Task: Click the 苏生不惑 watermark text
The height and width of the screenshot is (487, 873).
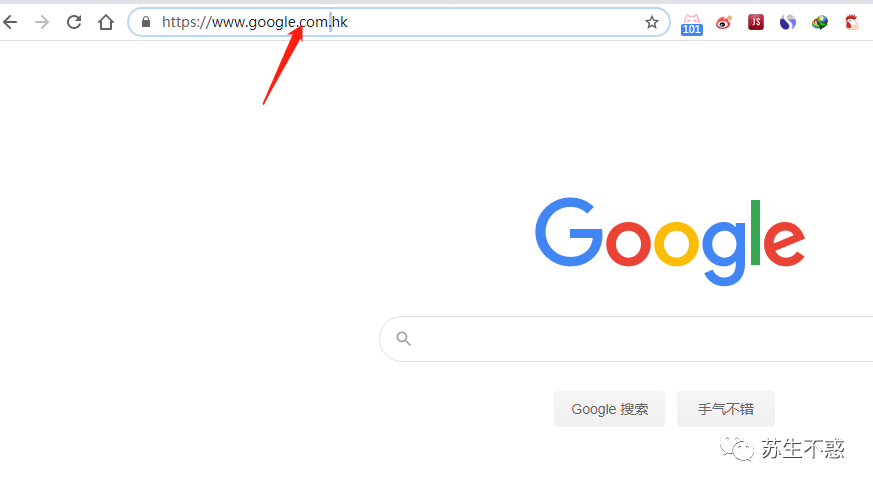Action: [802, 449]
